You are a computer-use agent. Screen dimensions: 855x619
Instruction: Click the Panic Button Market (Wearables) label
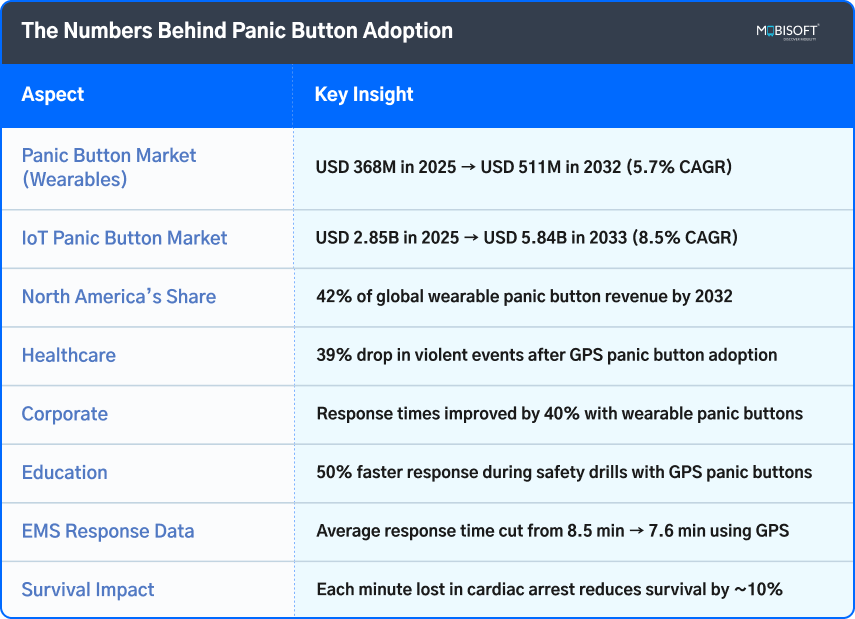pyautogui.click(x=109, y=167)
